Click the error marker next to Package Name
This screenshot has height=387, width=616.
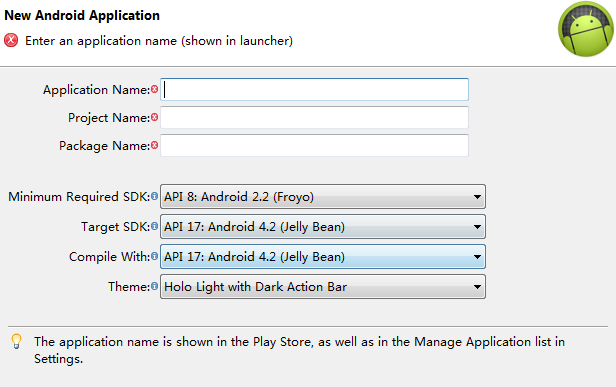tap(154, 145)
